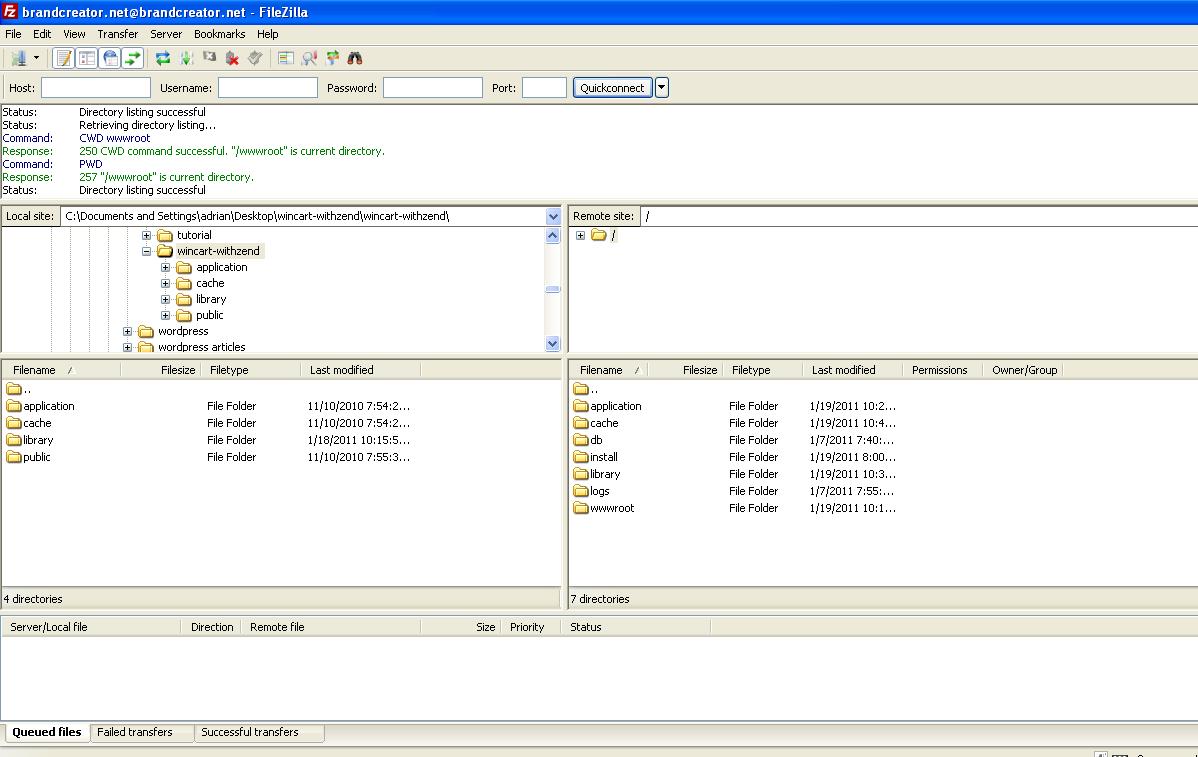Select the remote install folder
The width and height of the screenshot is (1198, 757).
pos(596,457)
